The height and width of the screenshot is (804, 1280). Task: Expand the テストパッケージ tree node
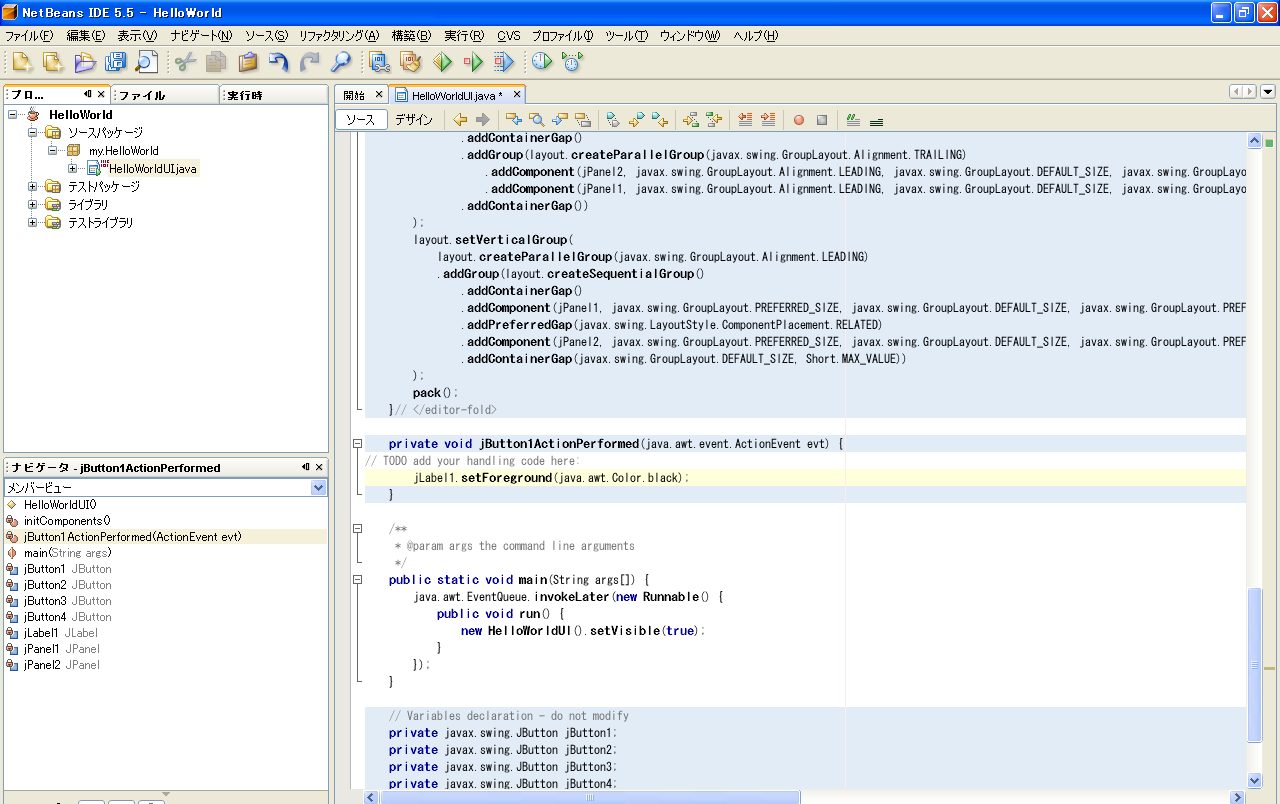tap(32, 187)
